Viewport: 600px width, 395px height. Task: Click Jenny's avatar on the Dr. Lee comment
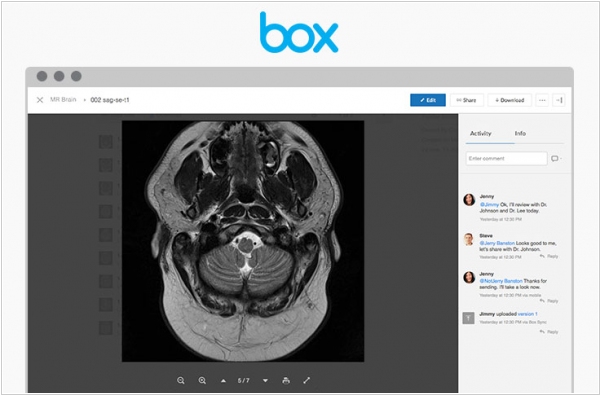469,200
